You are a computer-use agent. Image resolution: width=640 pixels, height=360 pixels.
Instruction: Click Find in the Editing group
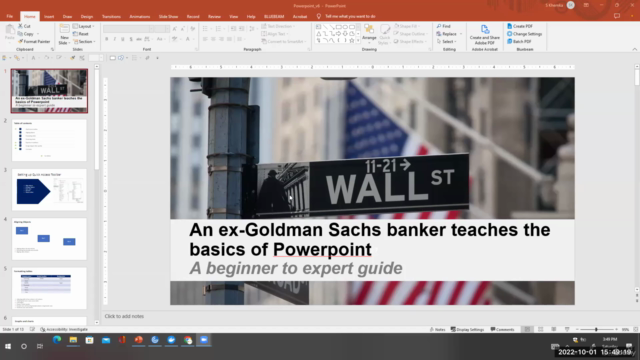[443, 26]
